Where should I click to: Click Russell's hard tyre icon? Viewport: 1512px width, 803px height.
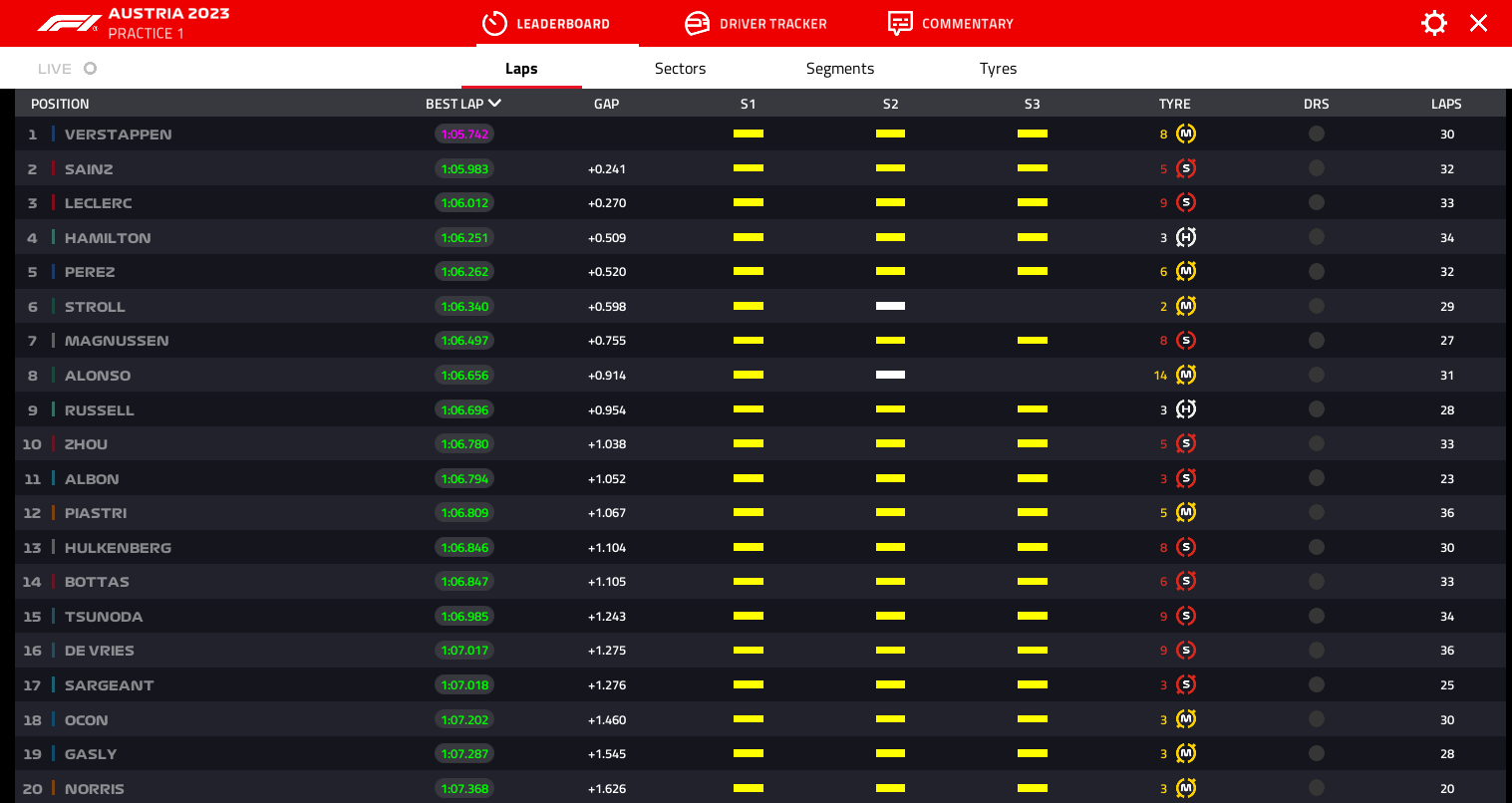[x=1186, y=409]
